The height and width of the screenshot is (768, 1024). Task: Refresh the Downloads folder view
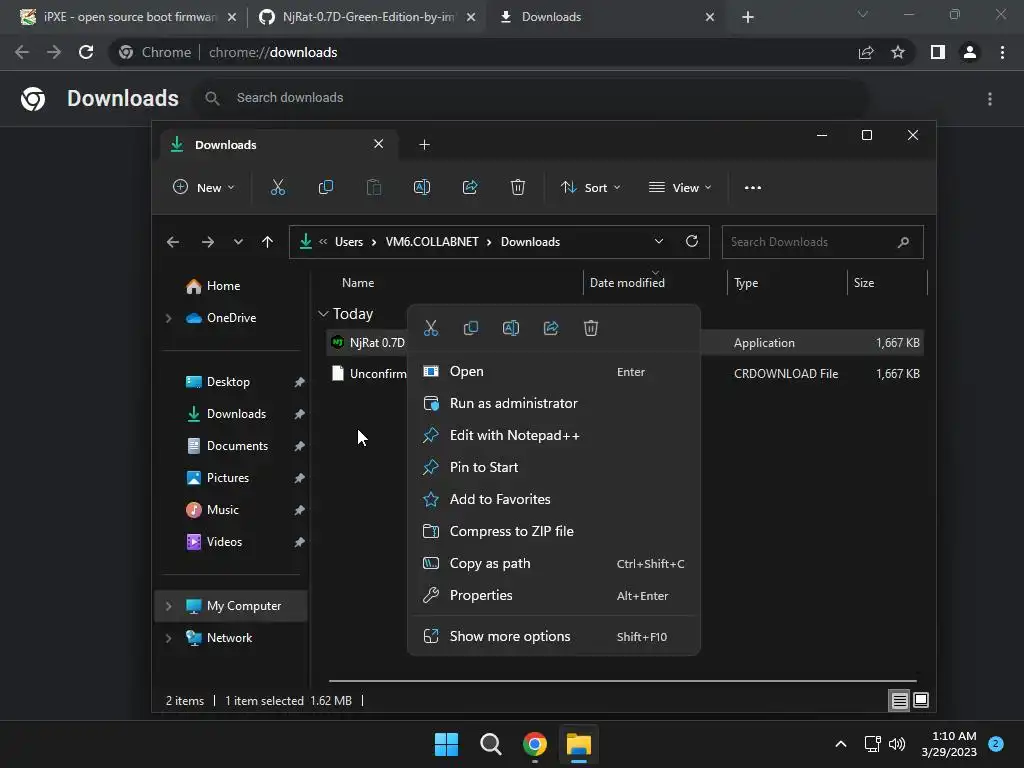point(692,242)
